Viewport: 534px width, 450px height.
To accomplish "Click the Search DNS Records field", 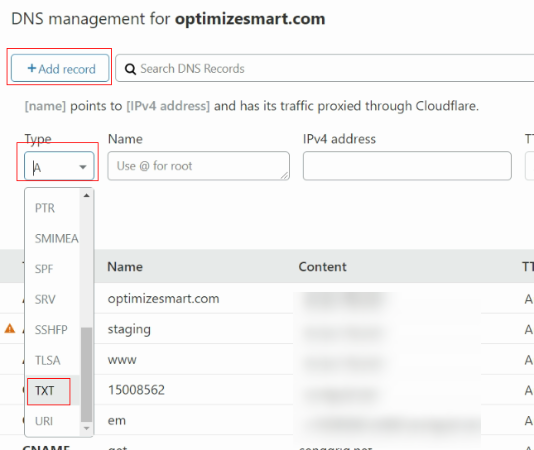I will 325,68.
